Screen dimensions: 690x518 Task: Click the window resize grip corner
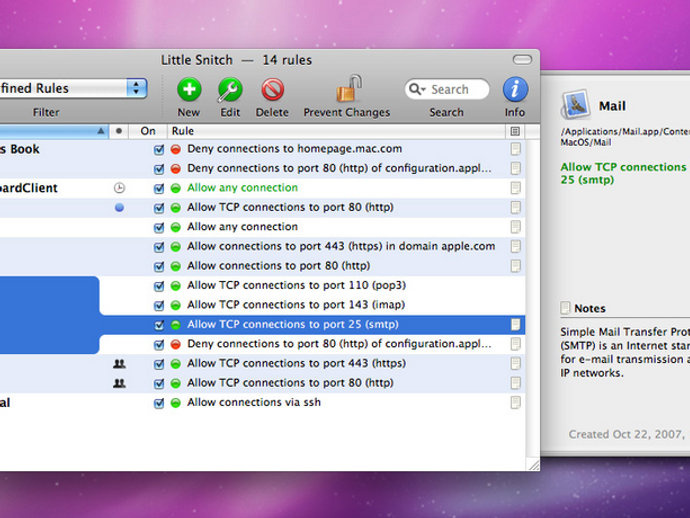pyautogui.click(x=533, y=464)
